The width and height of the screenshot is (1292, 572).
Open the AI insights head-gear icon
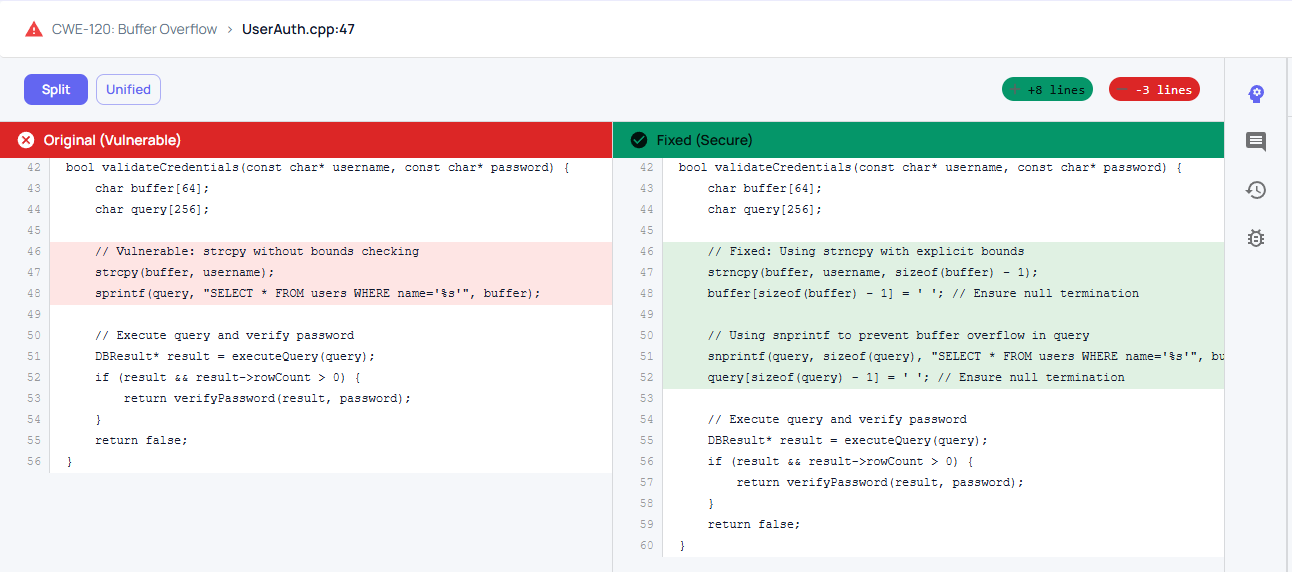point(1256,94)
